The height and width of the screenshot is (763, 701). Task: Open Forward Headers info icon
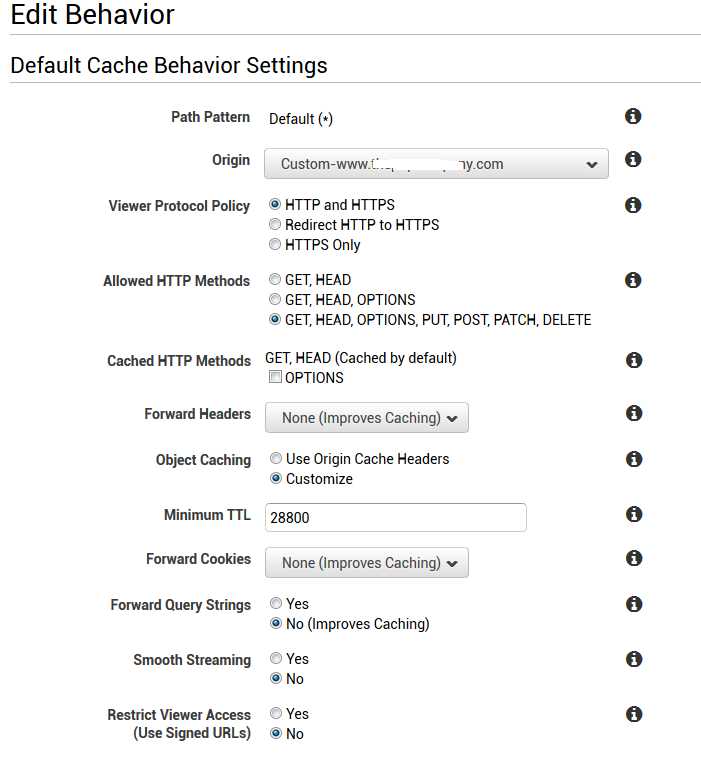632,413
